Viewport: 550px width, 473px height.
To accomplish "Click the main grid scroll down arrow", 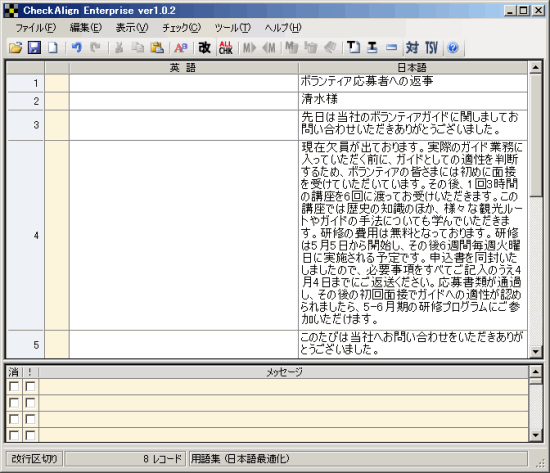I will tap(535, 352).
